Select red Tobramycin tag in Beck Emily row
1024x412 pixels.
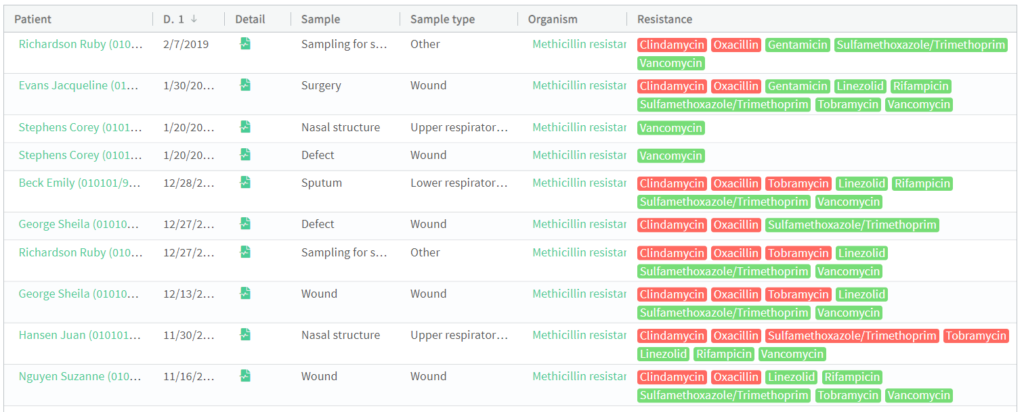click(799, 183)
